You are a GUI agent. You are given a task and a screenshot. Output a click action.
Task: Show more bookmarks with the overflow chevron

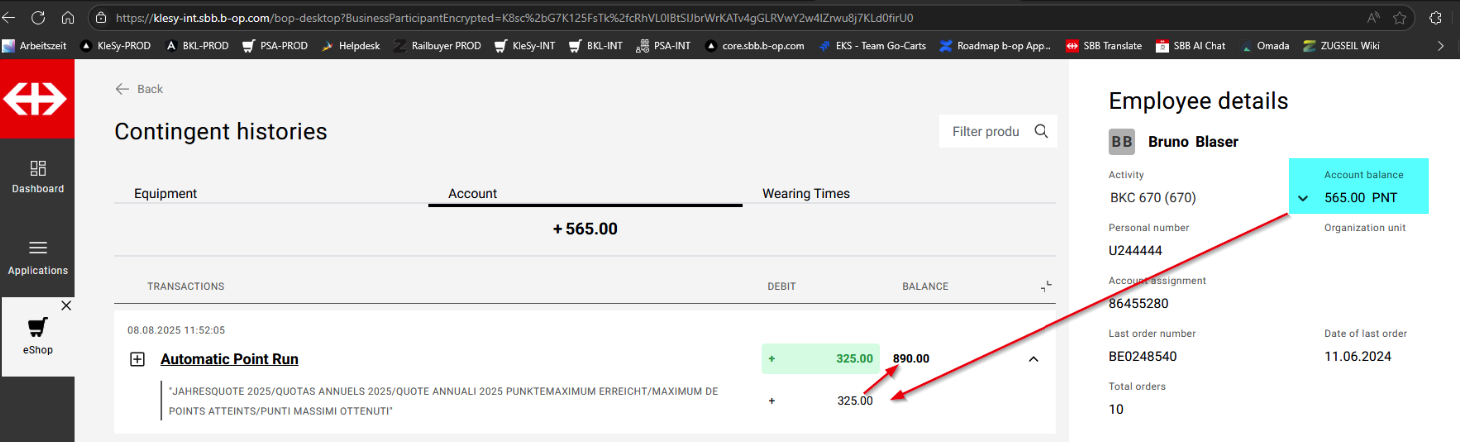click(x=1440, y=46)
